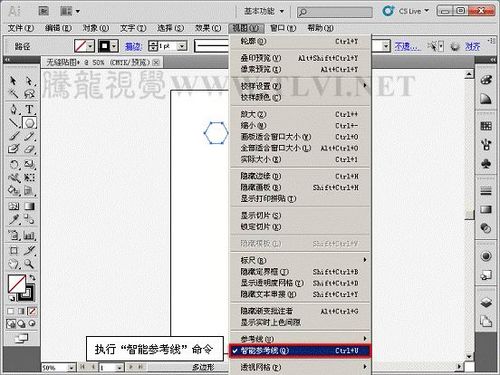Click the fill color swatch in toolbox
The height and width of the screenshot is (375, 500).
click(x=17, y=284)
